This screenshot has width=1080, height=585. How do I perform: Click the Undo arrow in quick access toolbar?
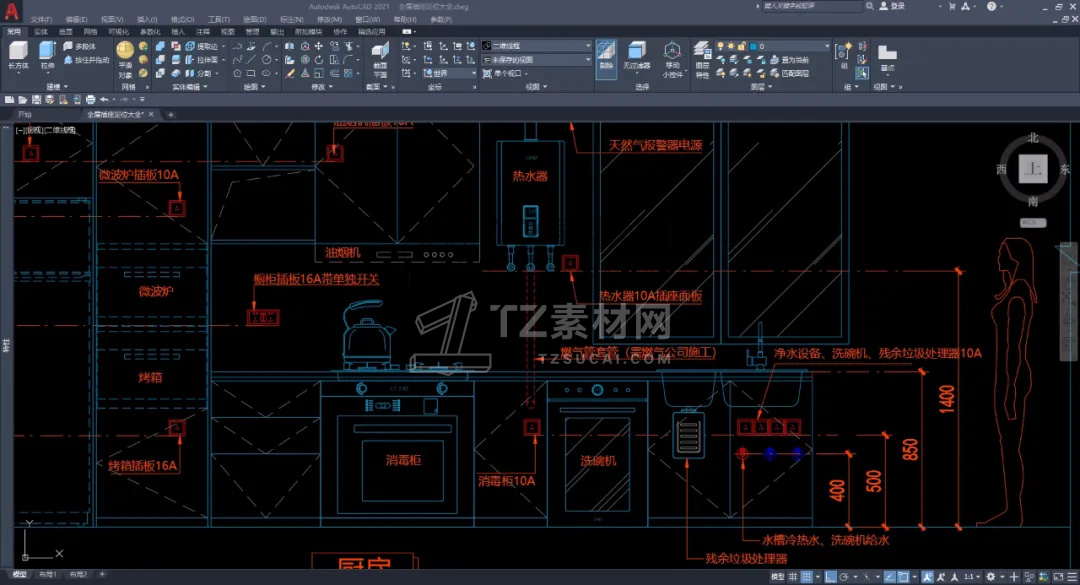tap(104, 100)
